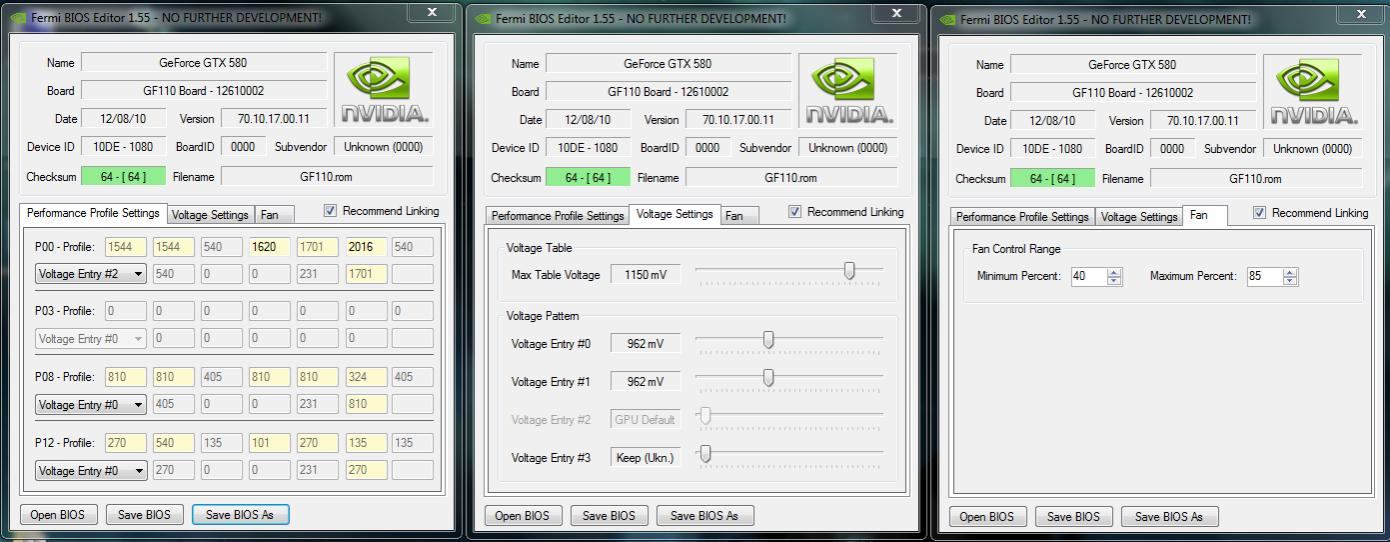This screenshot has width=1390, height=542.
Task: Raise Maximum Percent using its up arrow
Action: click(1290, 272)
